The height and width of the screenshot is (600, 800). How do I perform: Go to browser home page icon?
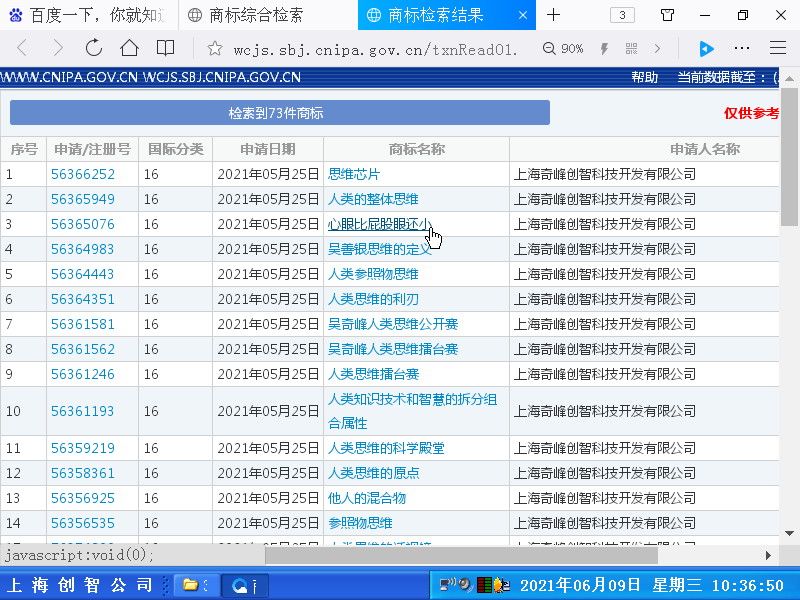click(129, 48)
